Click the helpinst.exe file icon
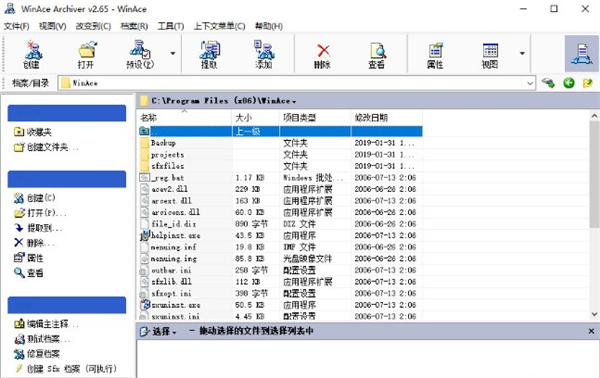 (x=144, y=236)
